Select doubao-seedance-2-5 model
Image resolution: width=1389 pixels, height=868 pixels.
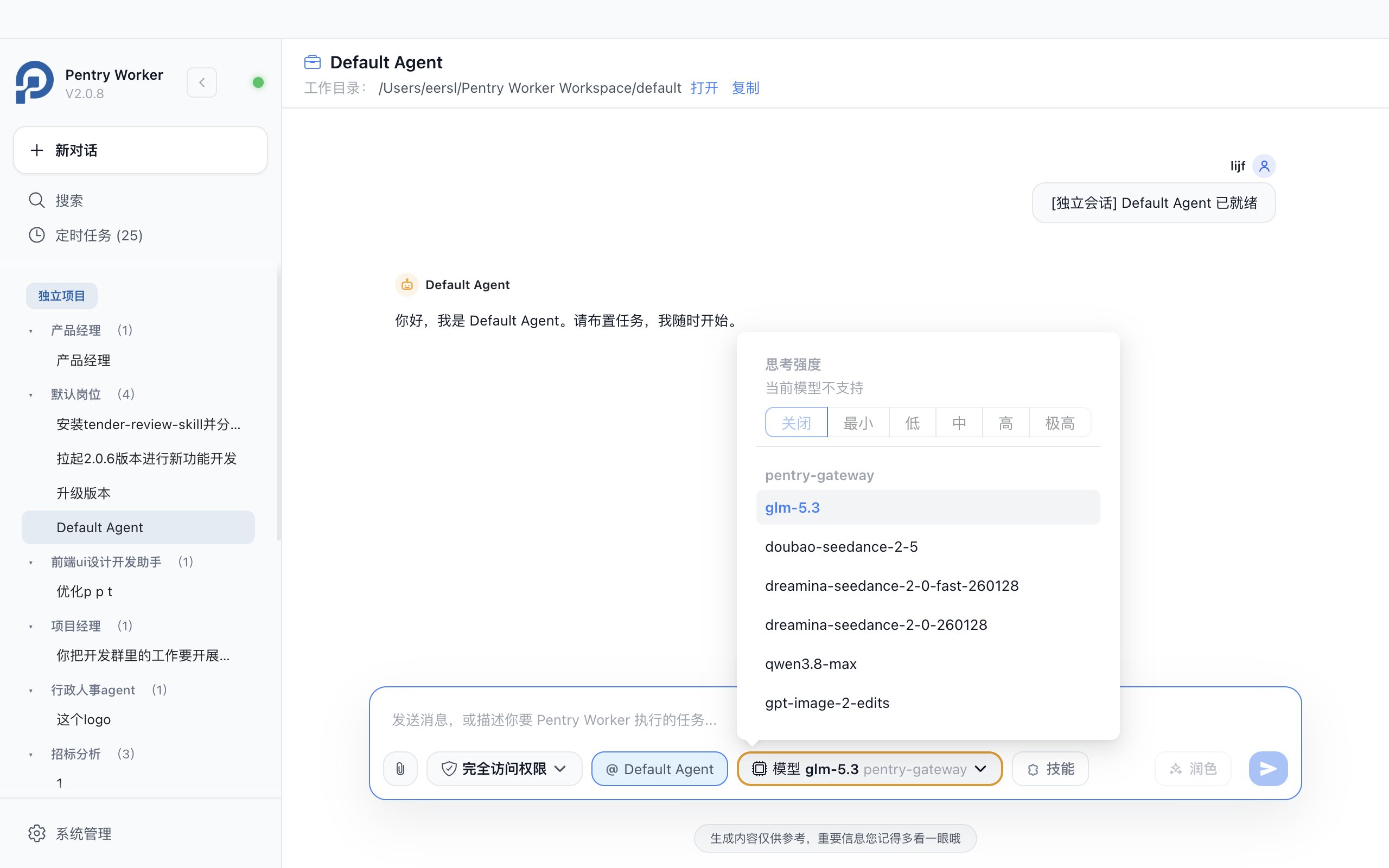[x=928, y=546]
